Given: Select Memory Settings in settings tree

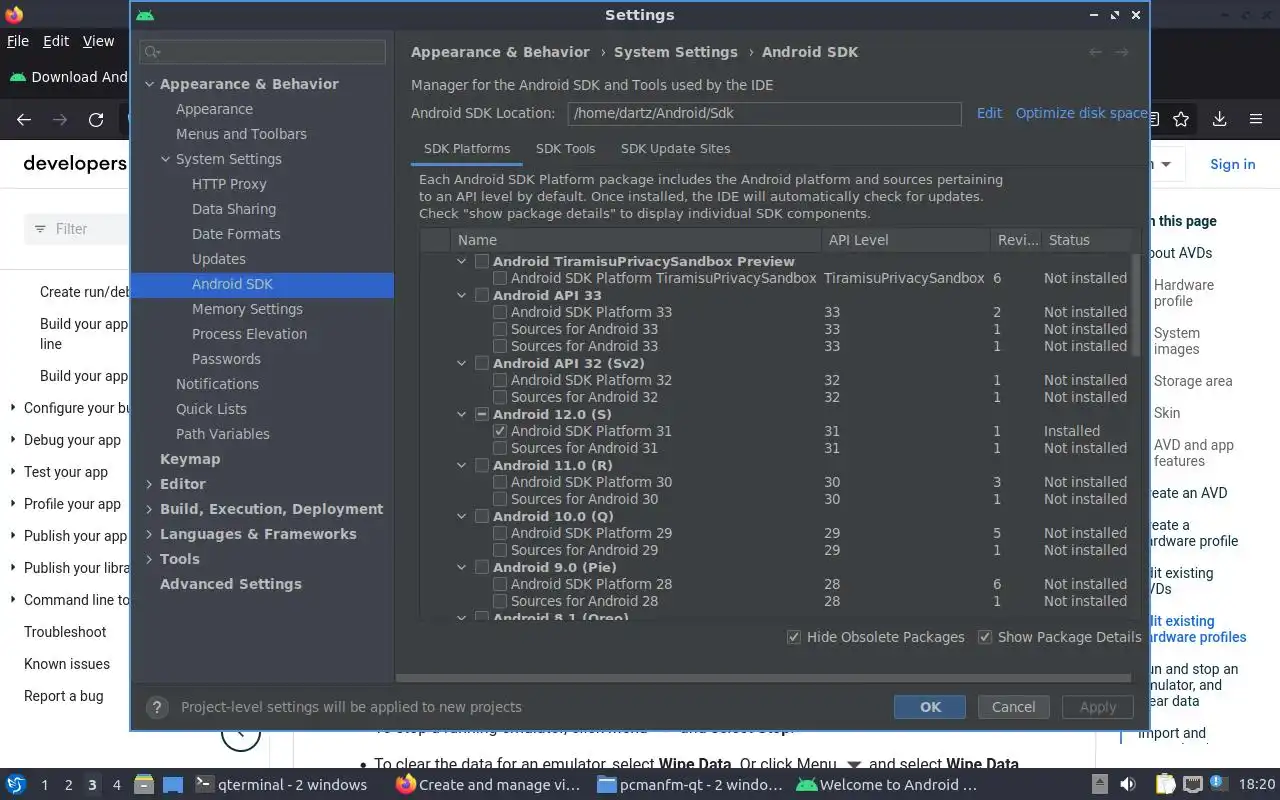Looking at the screenshot, I should (x=247, y=309).
